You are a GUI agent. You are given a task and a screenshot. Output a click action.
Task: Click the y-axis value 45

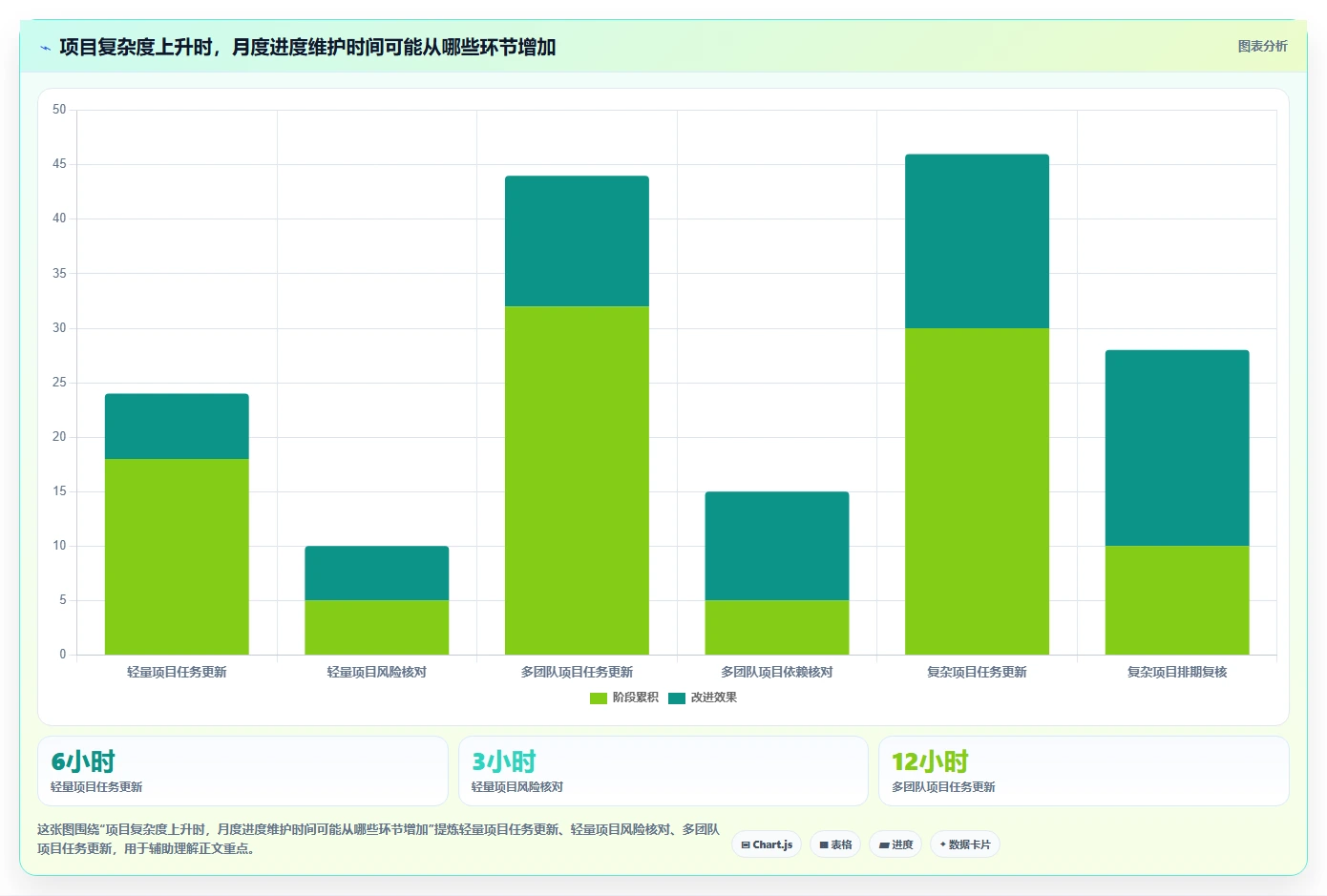[x=59, y=164]
